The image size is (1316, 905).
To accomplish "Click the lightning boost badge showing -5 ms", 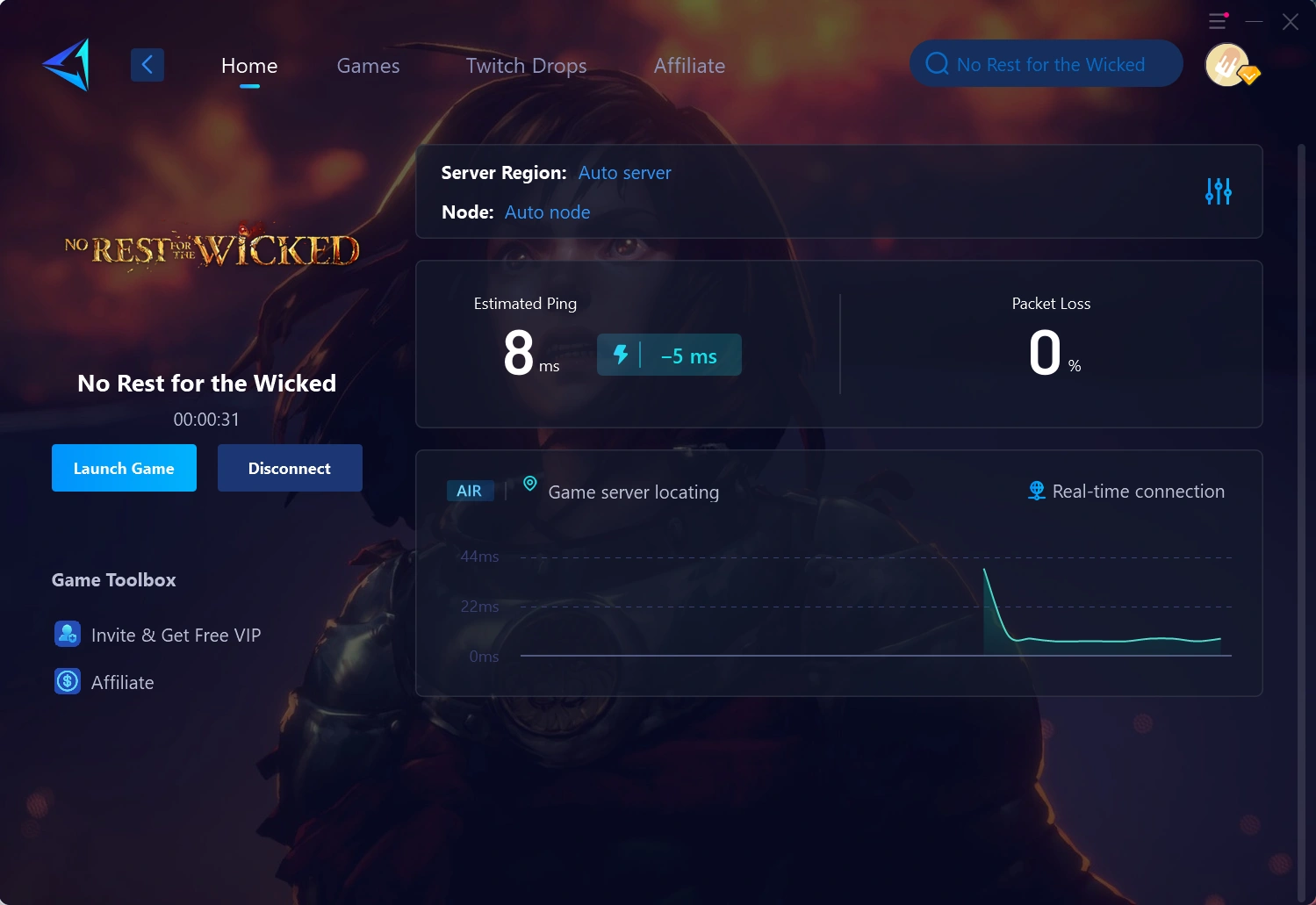I will (x=669, y=355).
